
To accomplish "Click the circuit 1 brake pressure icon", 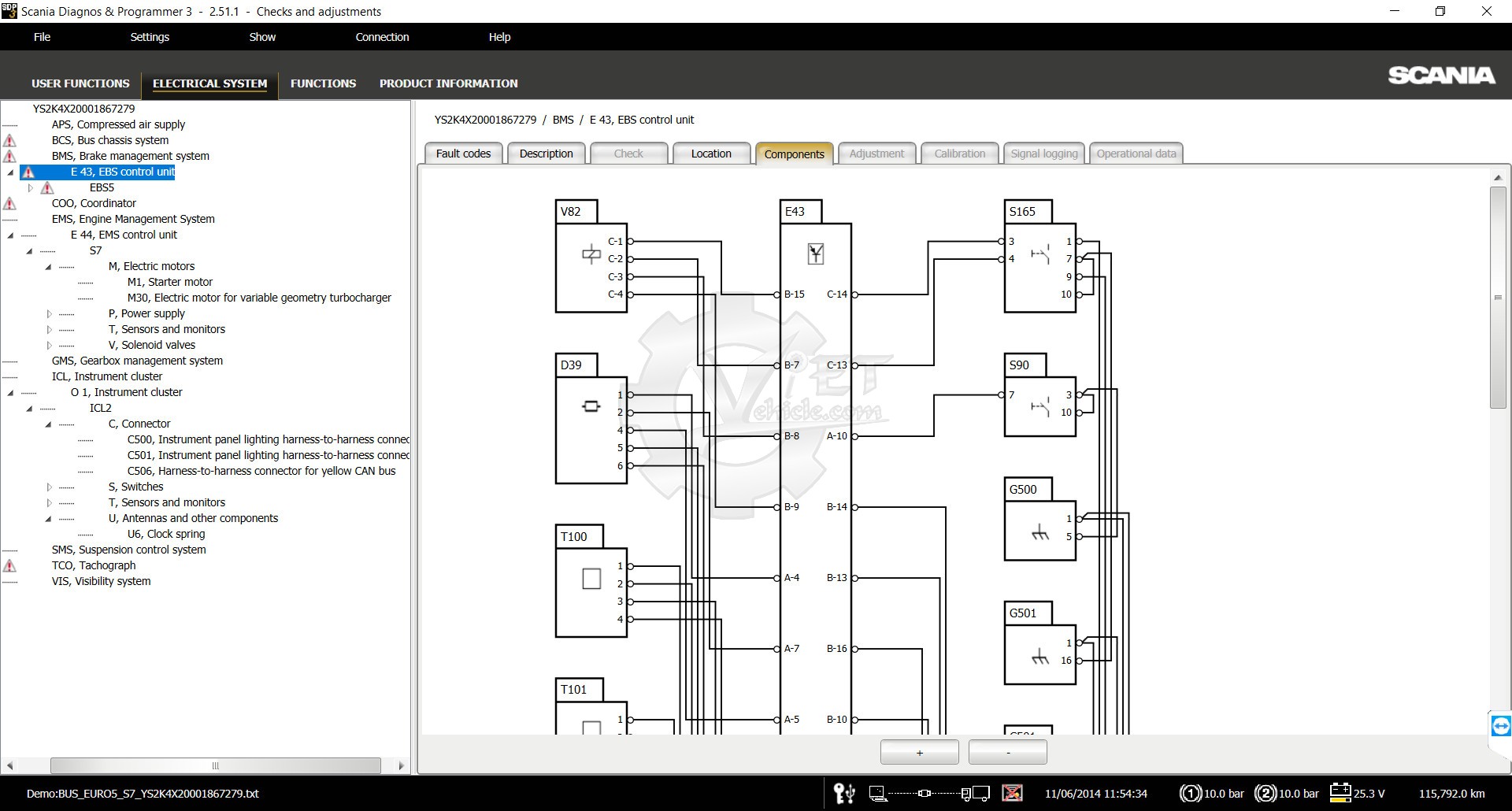I will [x=1190, y=793].
